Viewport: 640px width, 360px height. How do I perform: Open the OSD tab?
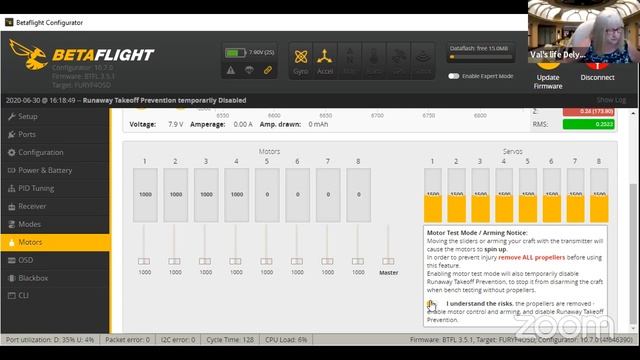pos(55,260)
